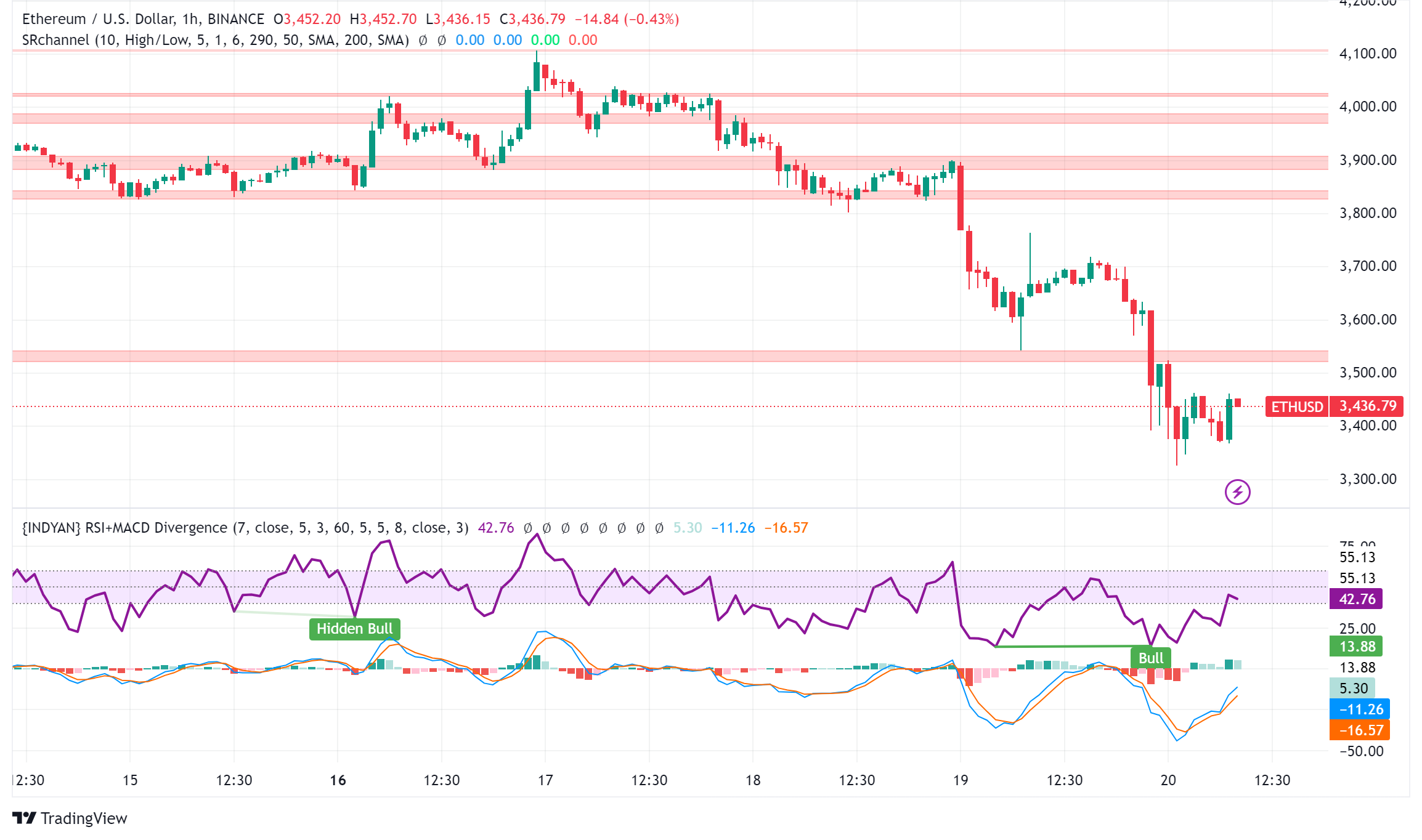Click the 4,000.00 price axis label
Viewport: 1422px width, 840px height.
coord(1367,107)
